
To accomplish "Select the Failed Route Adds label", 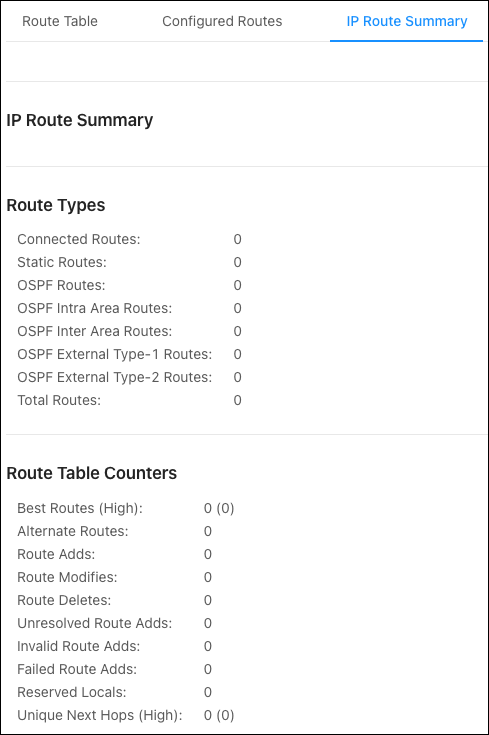I will pyautogui.click(x=77, y=669).
